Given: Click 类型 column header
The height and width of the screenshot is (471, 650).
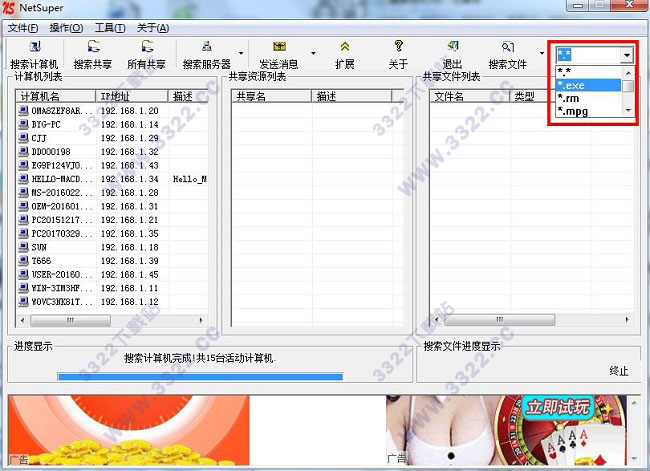Looking at the screenshot, I should (x=530, y=96).
